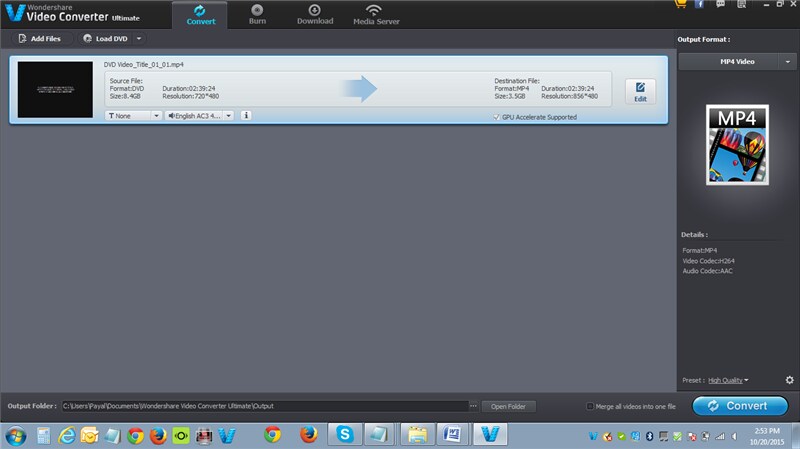Expand the output format dropdown arrow
The width and height of the screenshot is (800, 449).
click(788, 62)
